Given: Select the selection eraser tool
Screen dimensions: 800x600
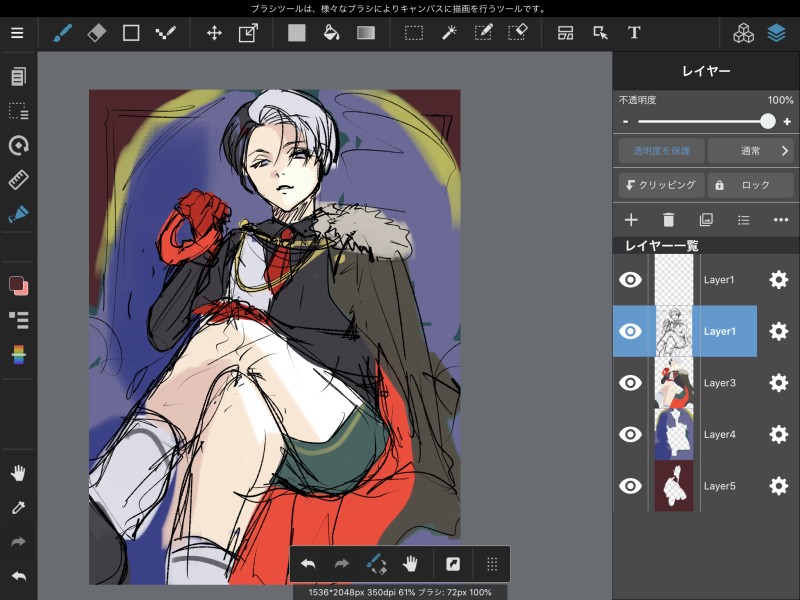Looking at the screenshot, I should [x=517, y=33].
